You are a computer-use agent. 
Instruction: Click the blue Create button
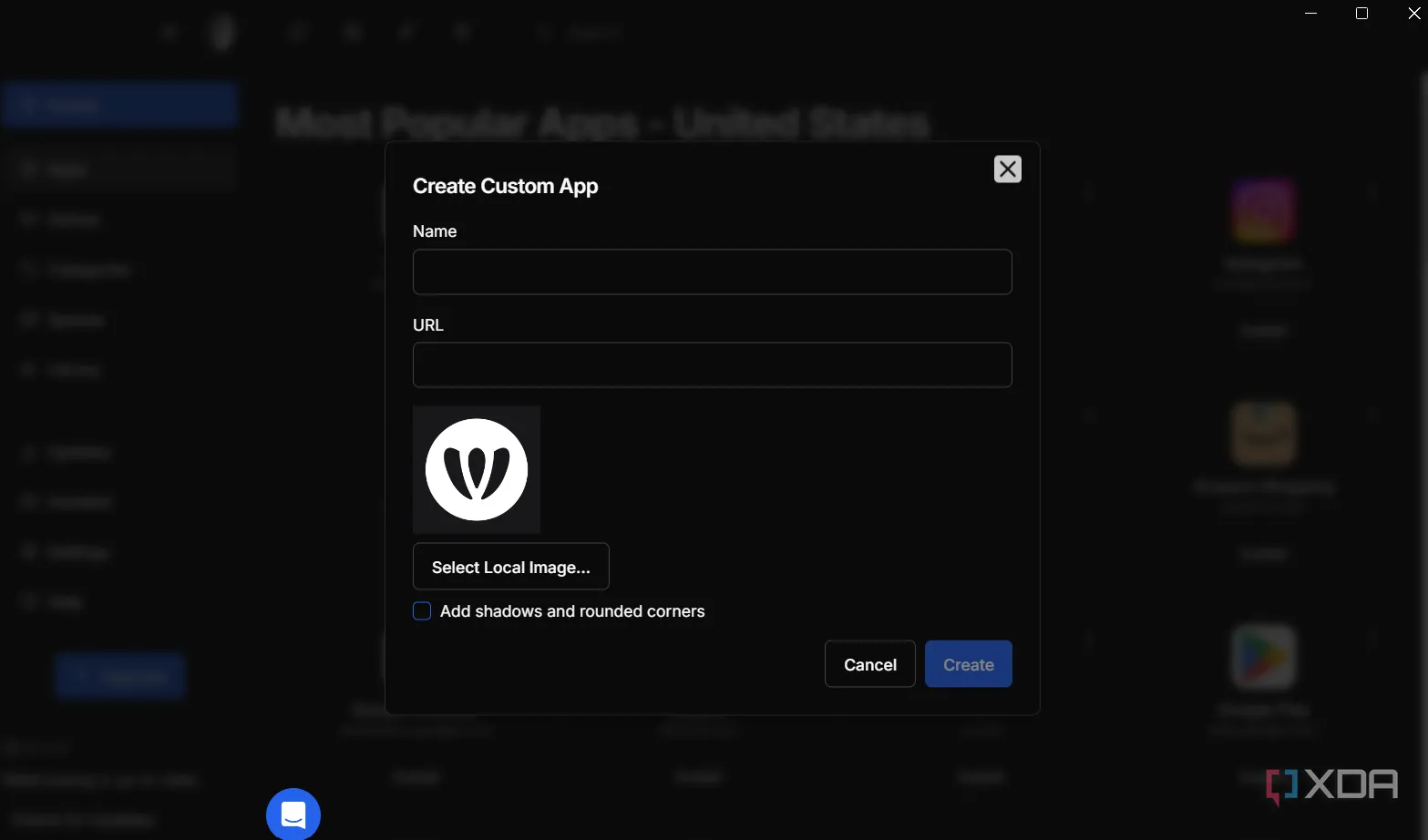968,664
